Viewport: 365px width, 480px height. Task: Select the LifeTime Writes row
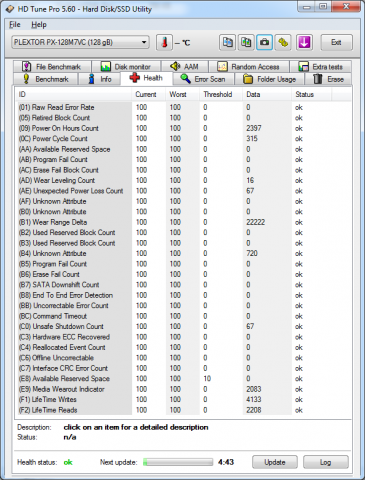click(183, 399)
